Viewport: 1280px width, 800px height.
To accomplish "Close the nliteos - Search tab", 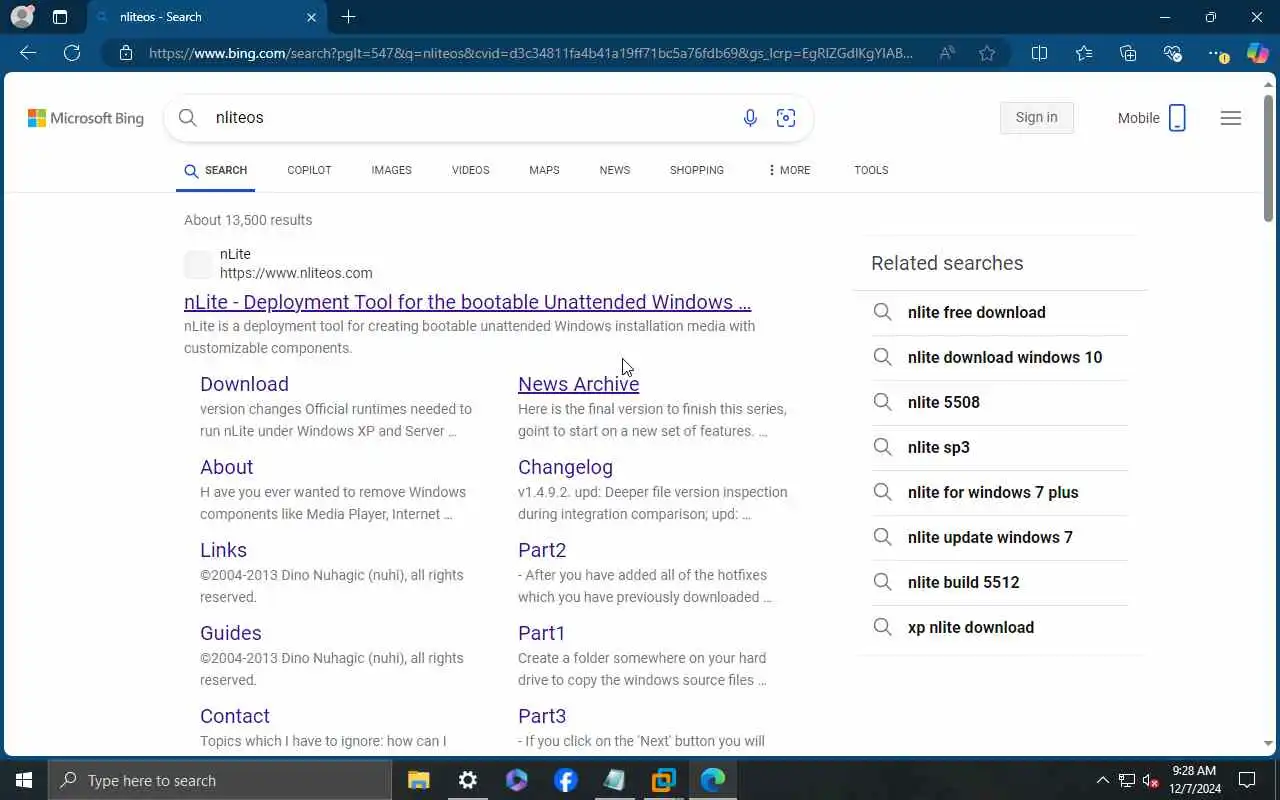I will tap(311, 17).
